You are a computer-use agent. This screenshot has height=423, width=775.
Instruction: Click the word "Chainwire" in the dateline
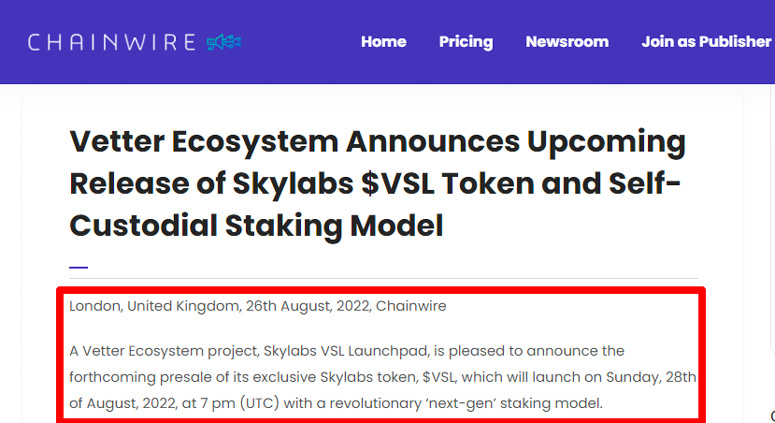pyautogui.click(x=411, y=306)
